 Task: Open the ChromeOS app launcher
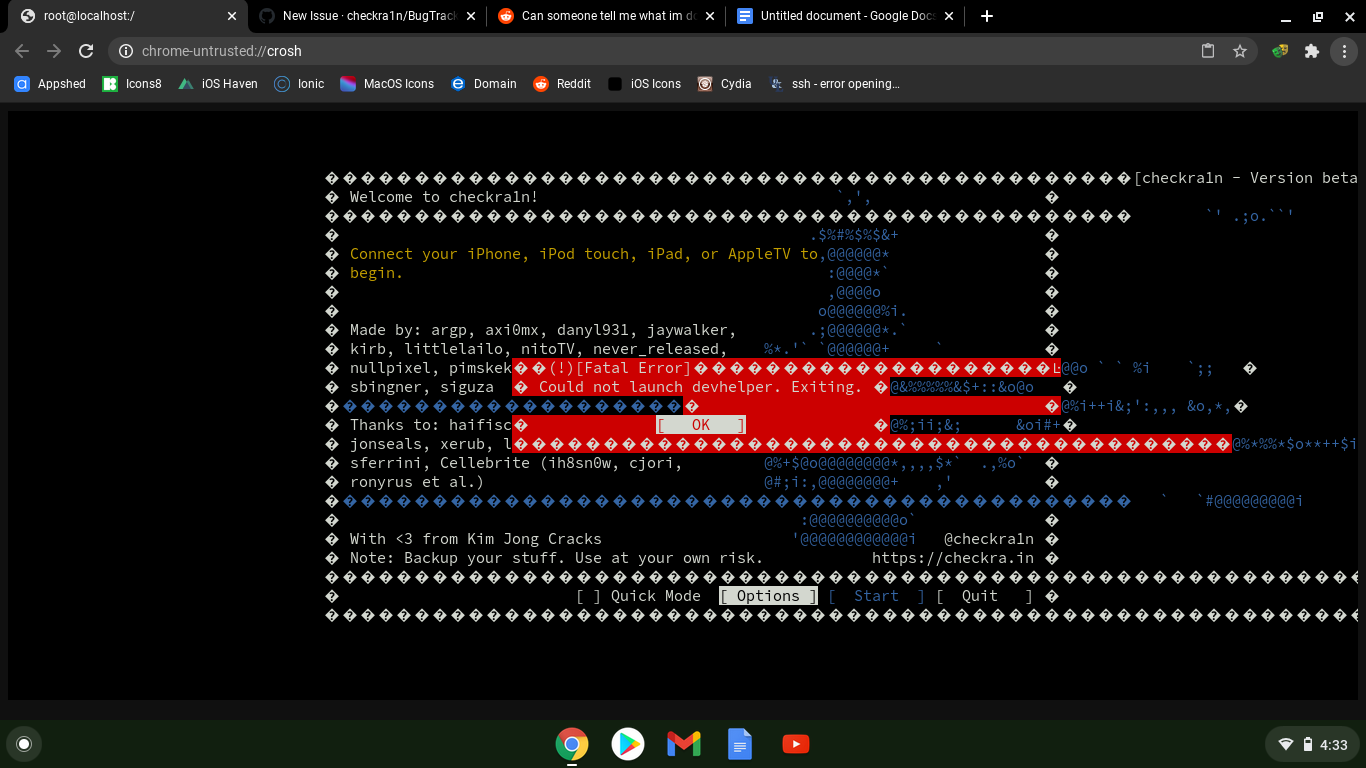[x=24, y=744]
